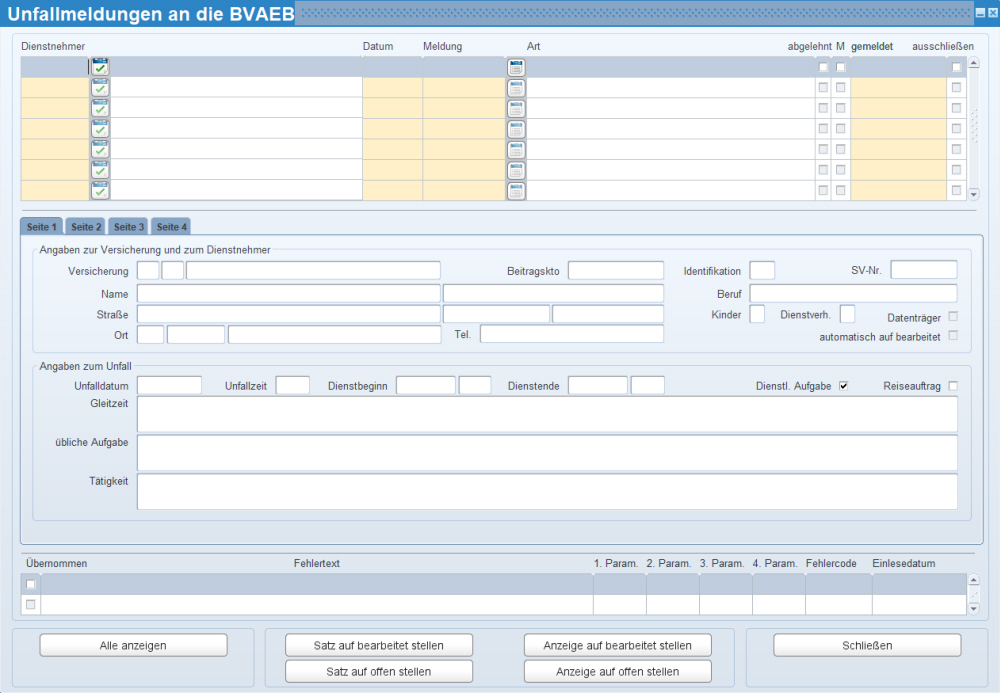The width and height of the screenshot is (1000, 693).
Task: Click inside the Tätigkeit text area
Action: coord(547,492)
